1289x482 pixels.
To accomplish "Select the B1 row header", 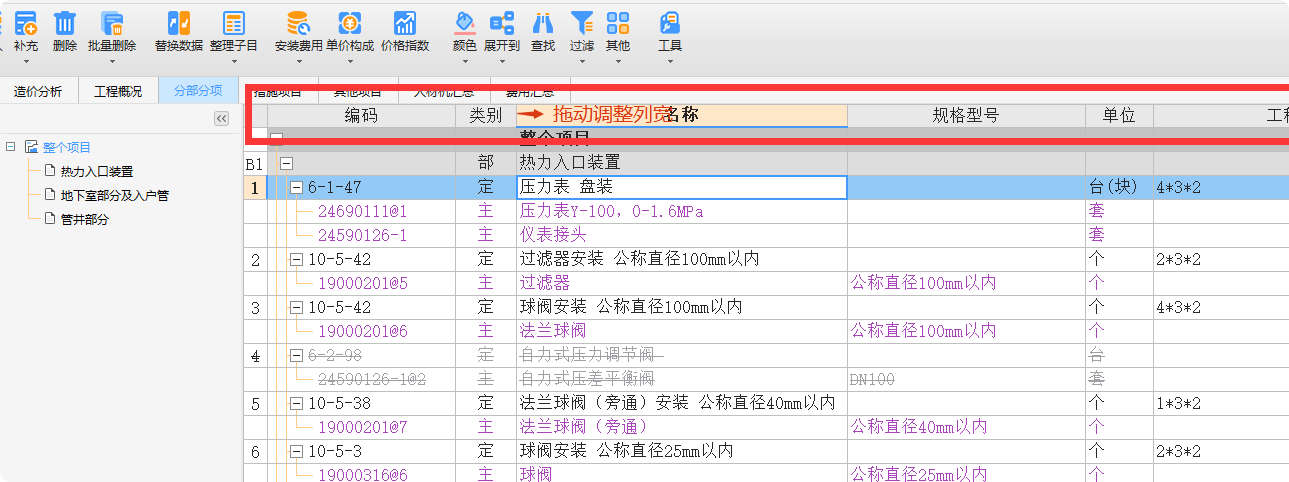I will 255,163.
